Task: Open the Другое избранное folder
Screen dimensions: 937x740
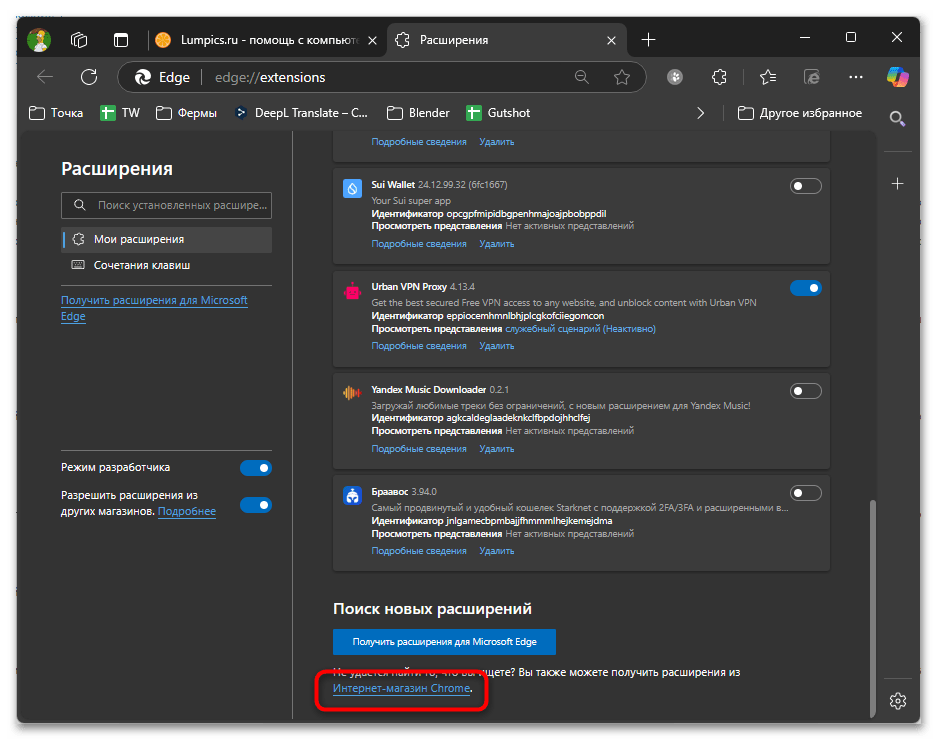Action: pyautogui.click(x=800, y=113)
